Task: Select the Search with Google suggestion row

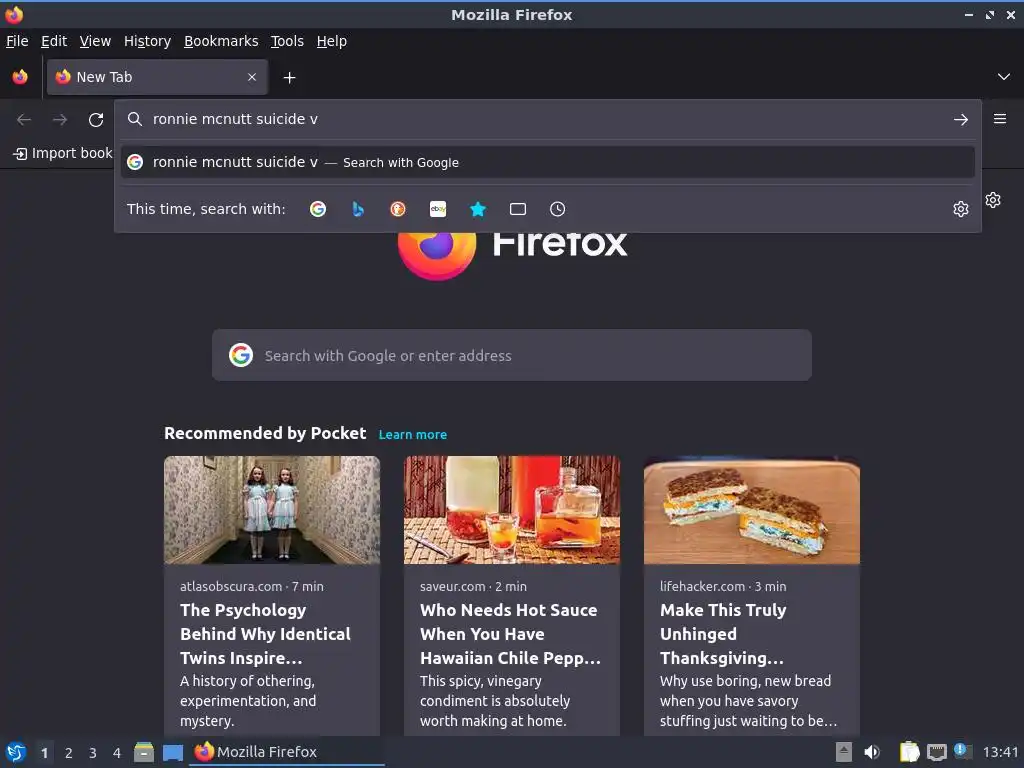Action: [547, 162]
